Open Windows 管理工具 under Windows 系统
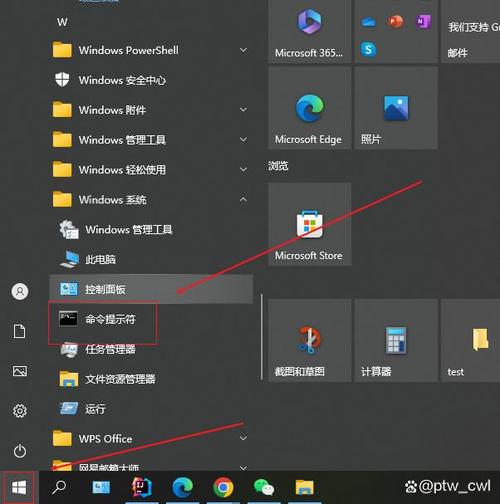The height and width of the screenshot is (504, 500). [x=151, y=229]
